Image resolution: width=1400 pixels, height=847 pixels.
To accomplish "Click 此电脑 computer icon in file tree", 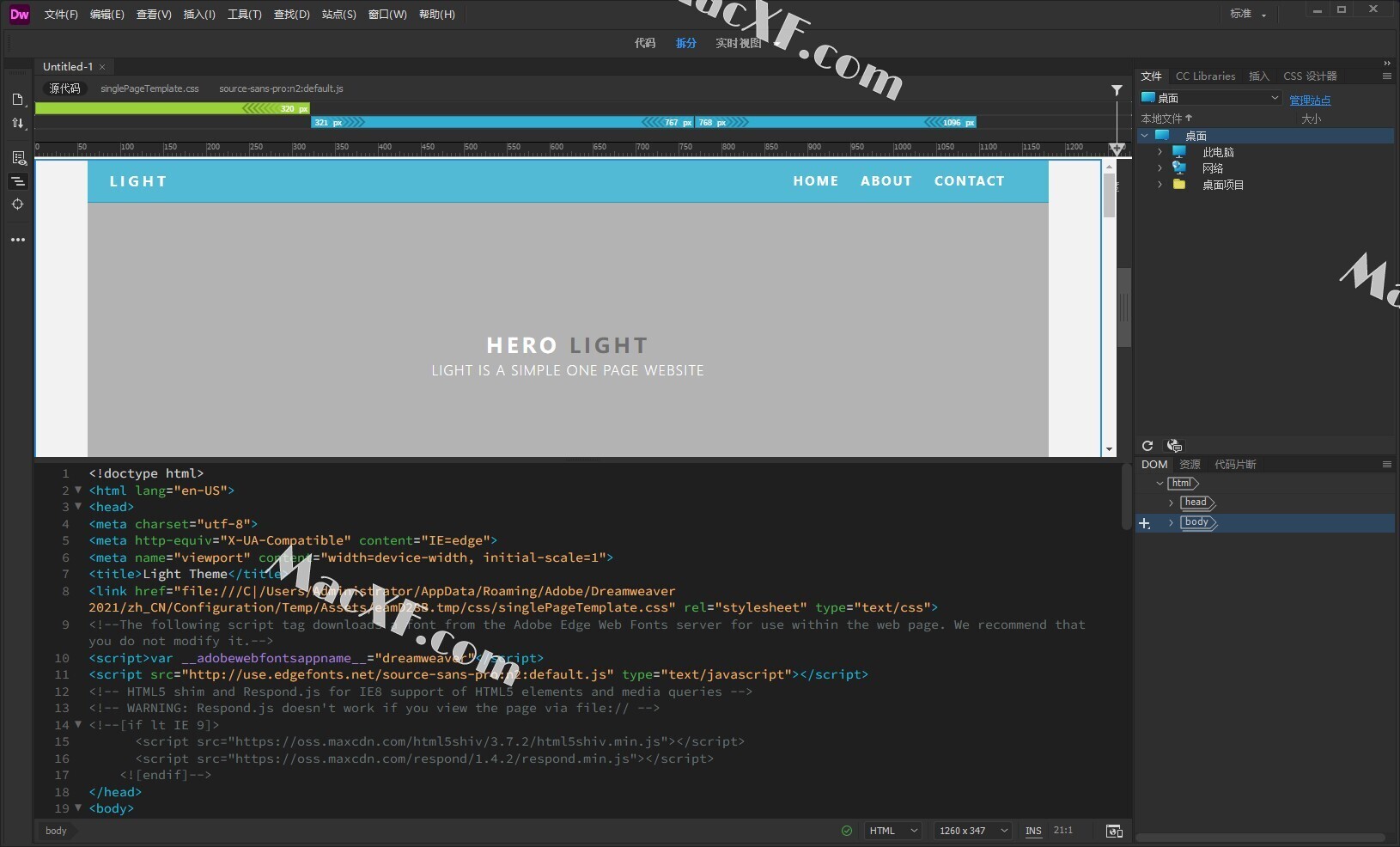I will point(1179,152).
